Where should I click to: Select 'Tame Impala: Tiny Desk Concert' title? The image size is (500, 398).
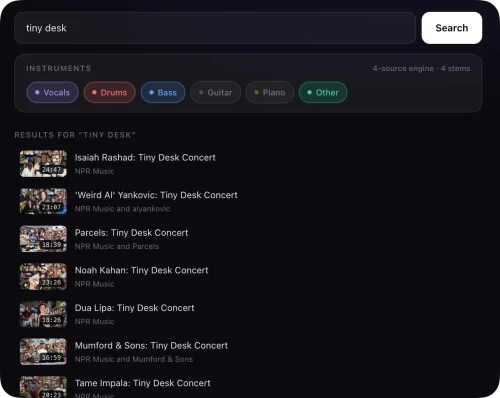pos(142,383)
